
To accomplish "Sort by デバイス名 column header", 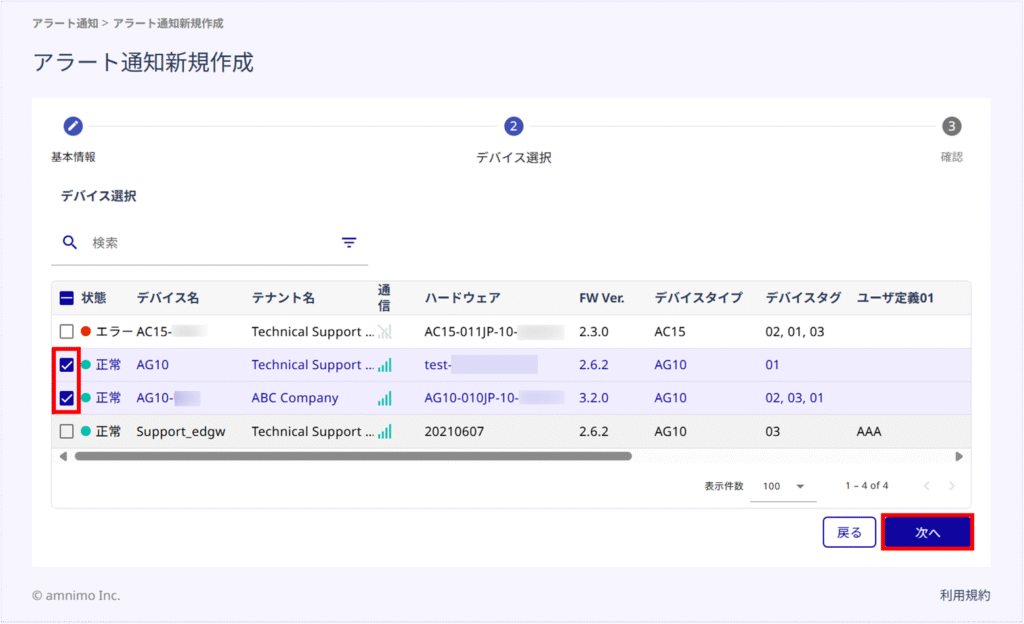I will point(167,298).
